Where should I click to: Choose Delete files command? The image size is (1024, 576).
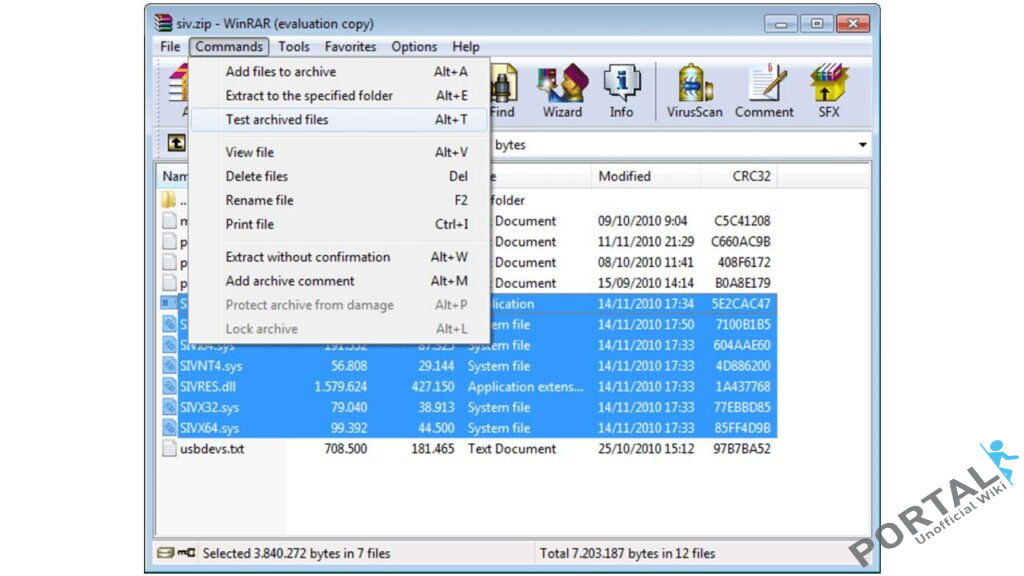tap(340, 176)
